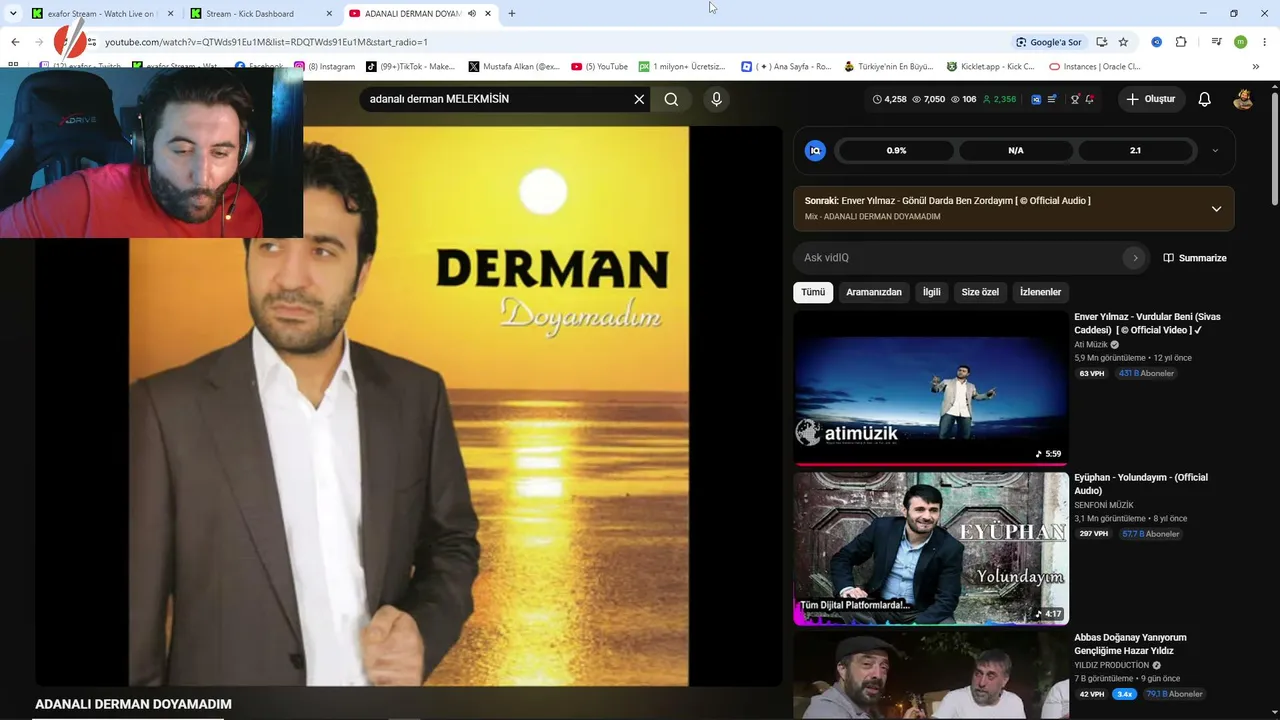Expand the vidIQ stats panel chevron
The height and width of the screenshot is (720, 1280).
point(1215,150)
